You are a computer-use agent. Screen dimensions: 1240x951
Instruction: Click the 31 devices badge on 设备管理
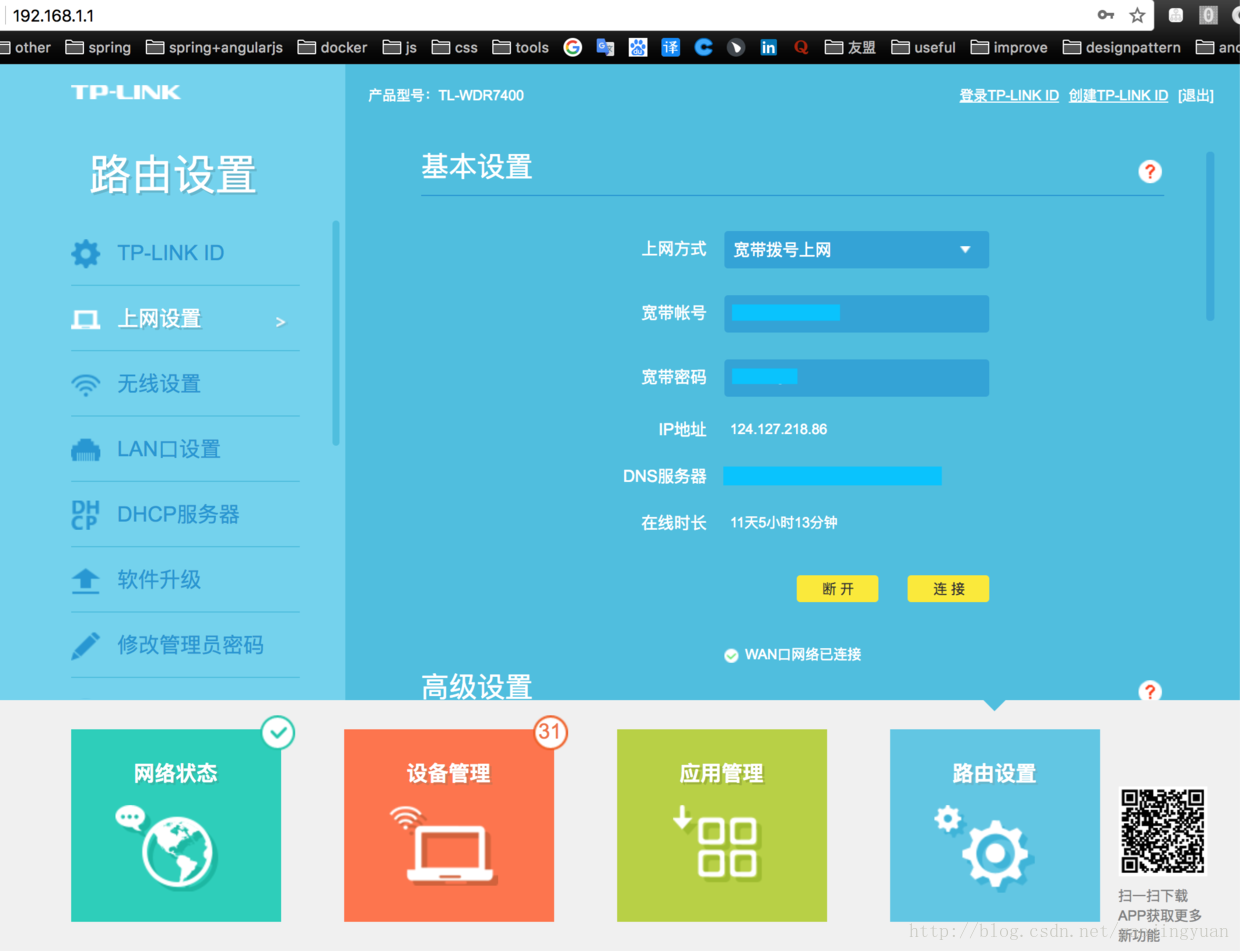point(549,732)
